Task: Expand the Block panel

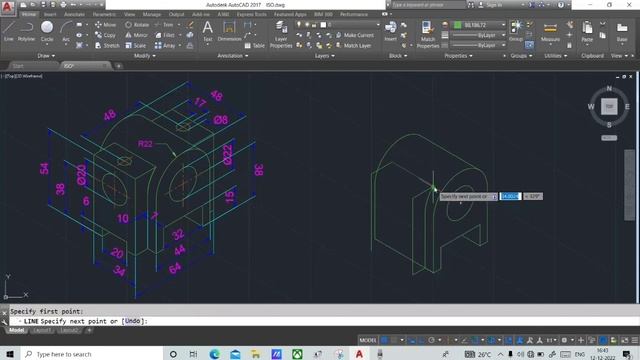Action: point(398,56)
